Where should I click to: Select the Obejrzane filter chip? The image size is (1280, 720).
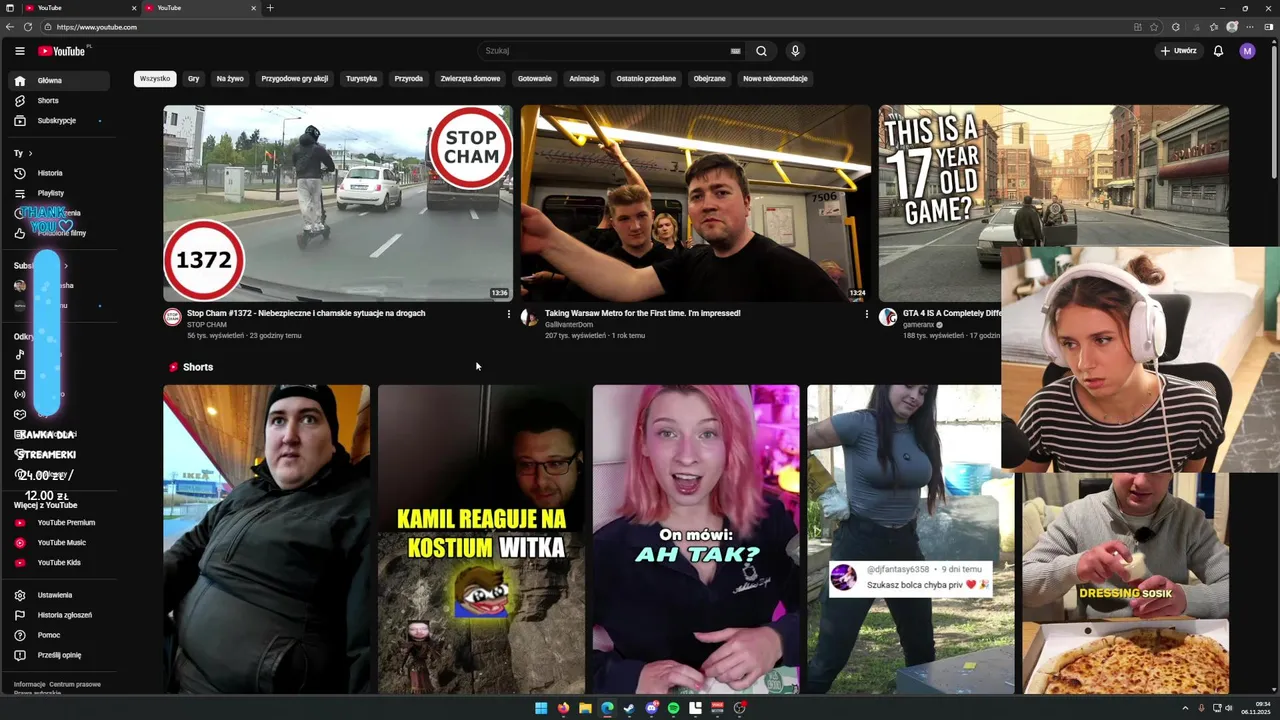(x=710, y=78)
